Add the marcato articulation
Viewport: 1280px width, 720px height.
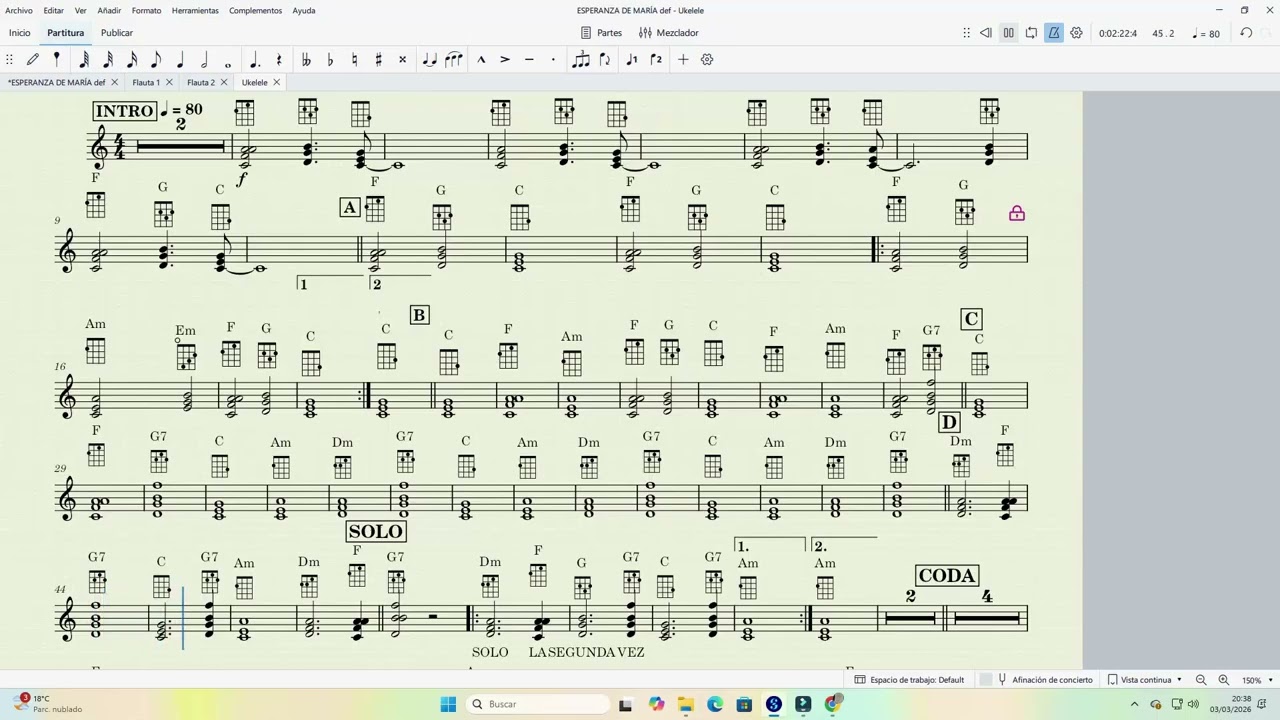pyautogui.click(x=481, y=60)
